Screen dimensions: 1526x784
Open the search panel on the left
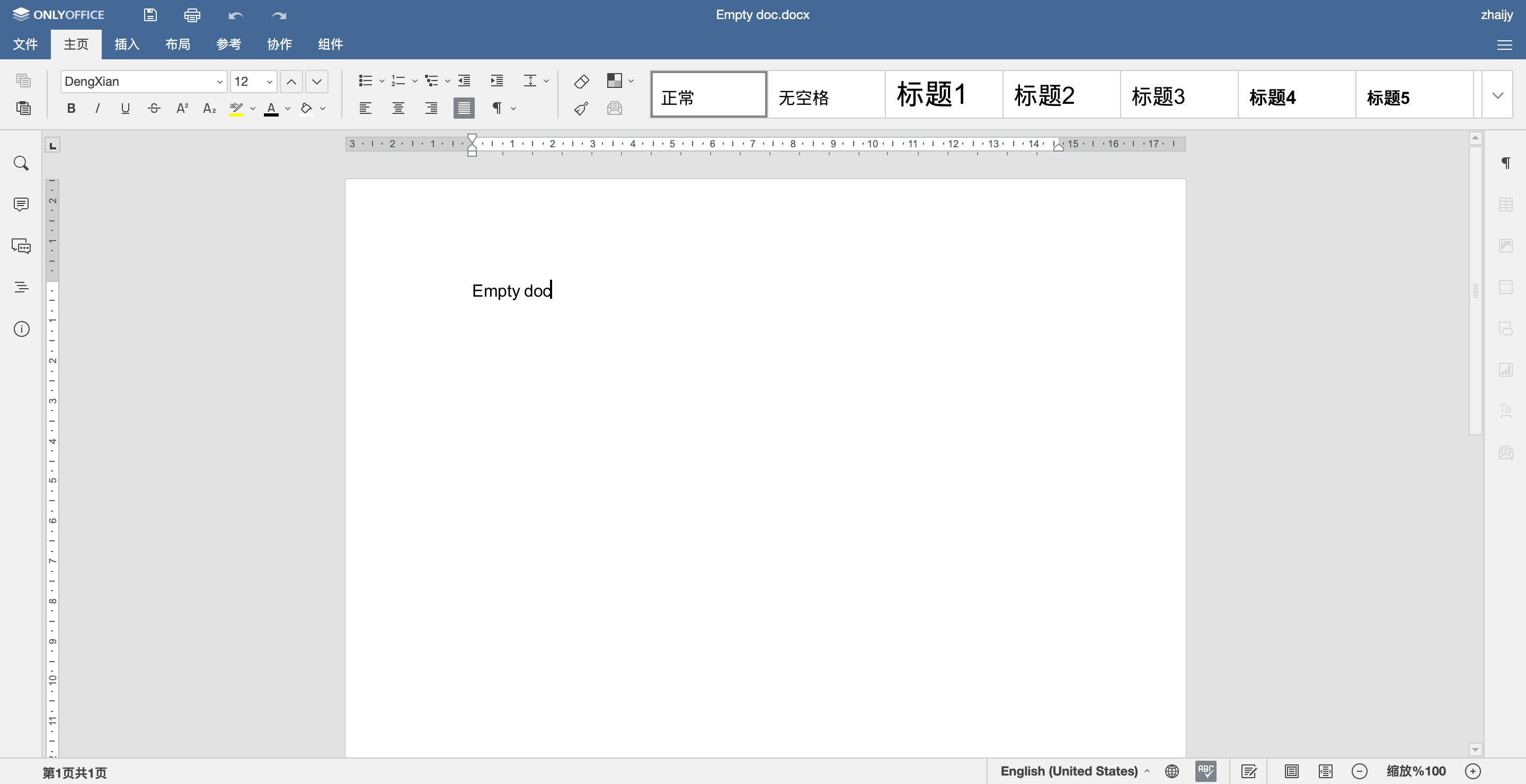21,163
